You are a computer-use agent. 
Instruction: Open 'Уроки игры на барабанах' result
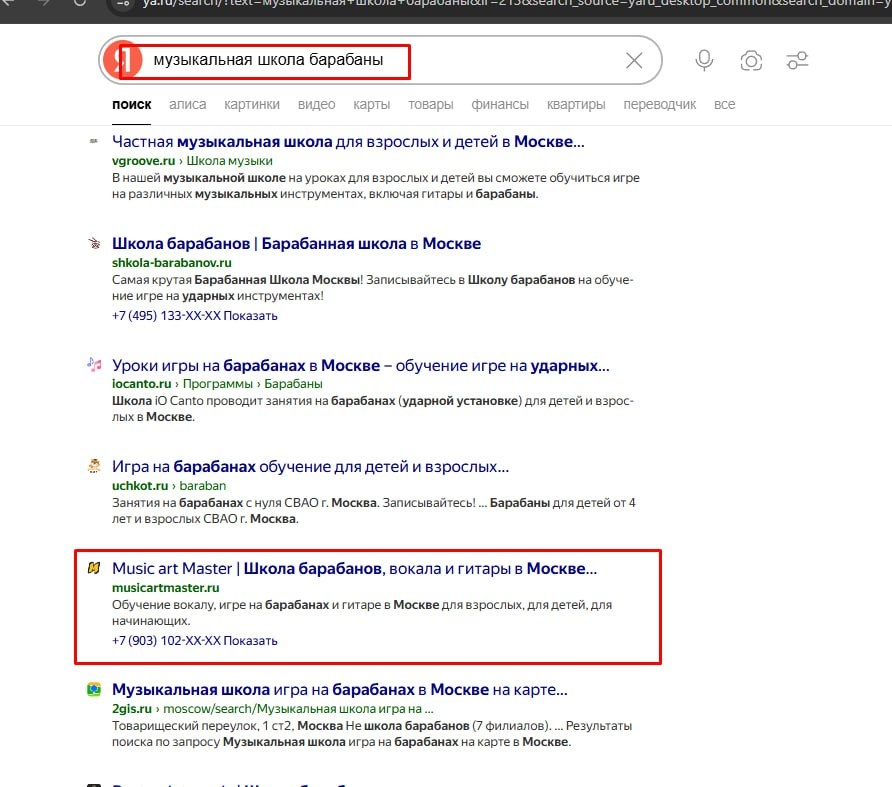[x=361, y=365]
